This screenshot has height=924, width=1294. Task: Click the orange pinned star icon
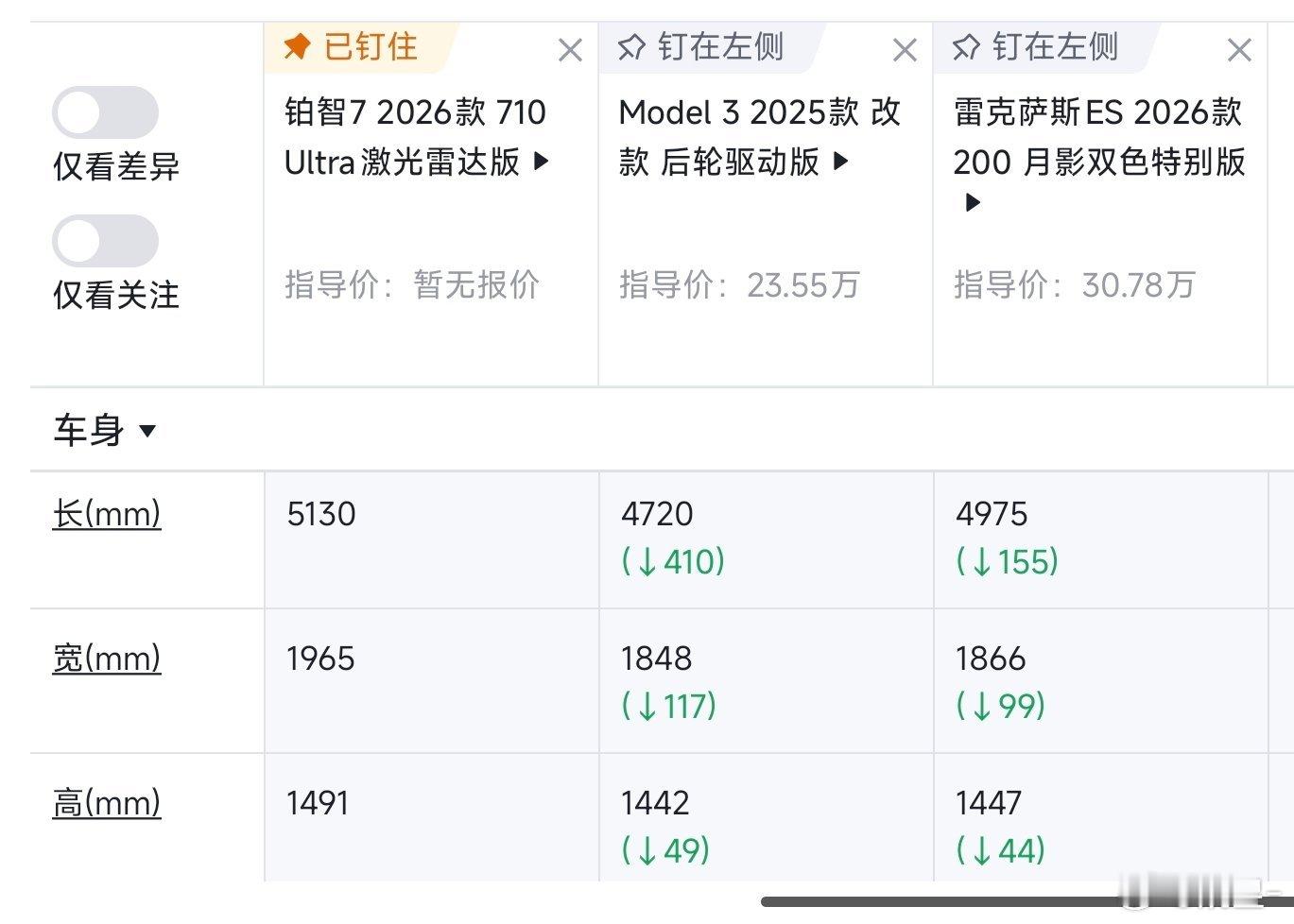point(297,46)
